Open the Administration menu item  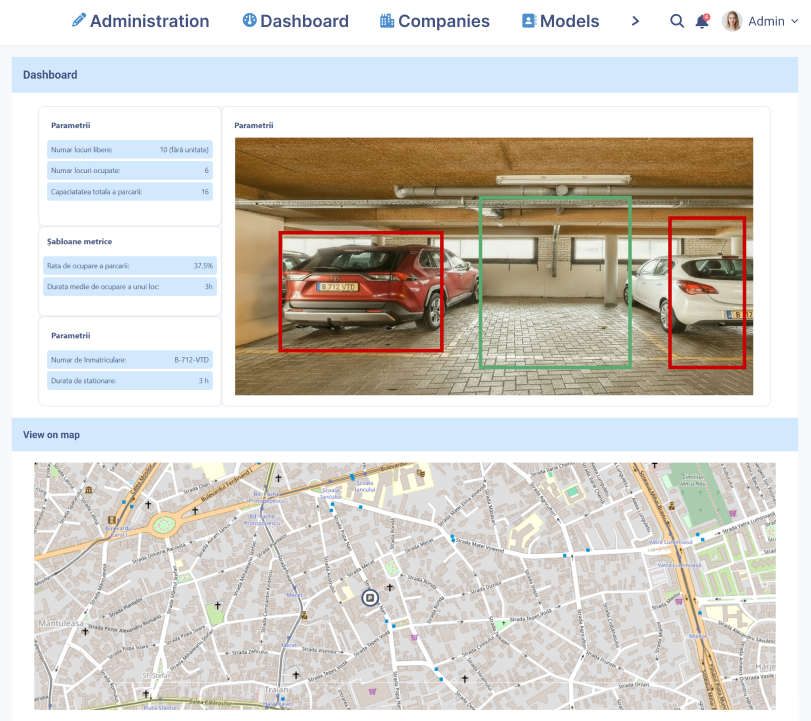tap(149, 21)
